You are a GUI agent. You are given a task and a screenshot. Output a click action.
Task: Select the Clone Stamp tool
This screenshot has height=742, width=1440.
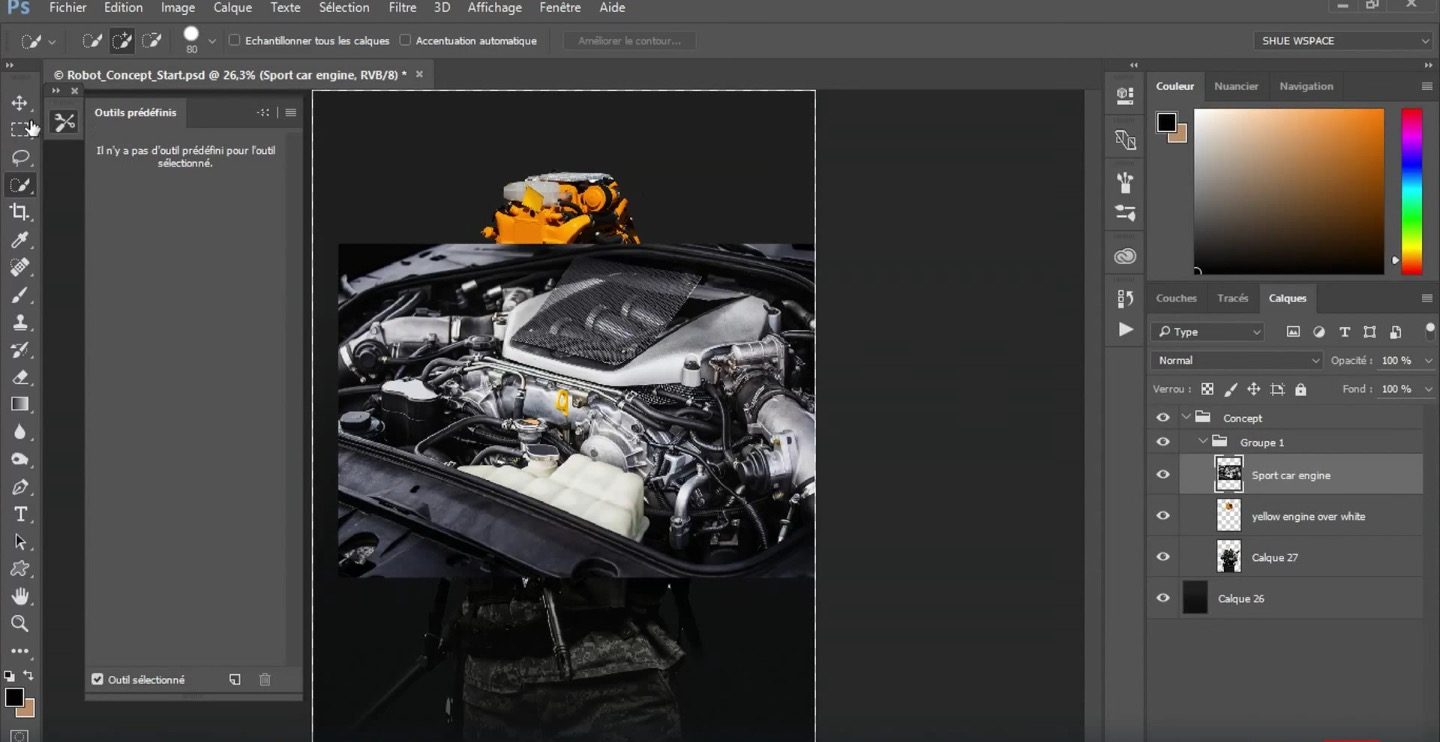click(x=19, y=322)
